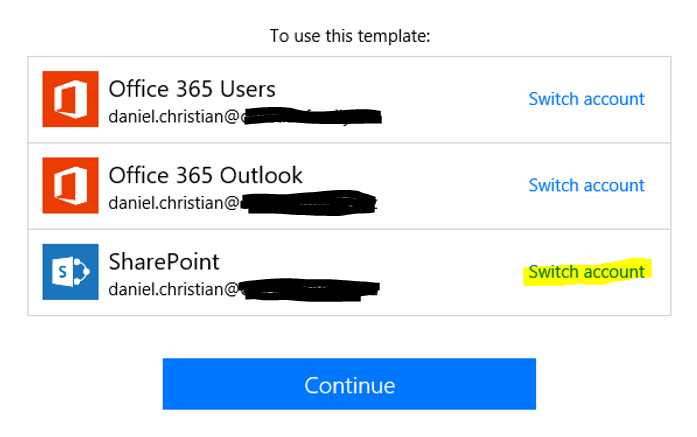Select the highlighted SharePoint Switch account link
The width and height of the screenshot is (697, 437).
(x=586, y=272)
